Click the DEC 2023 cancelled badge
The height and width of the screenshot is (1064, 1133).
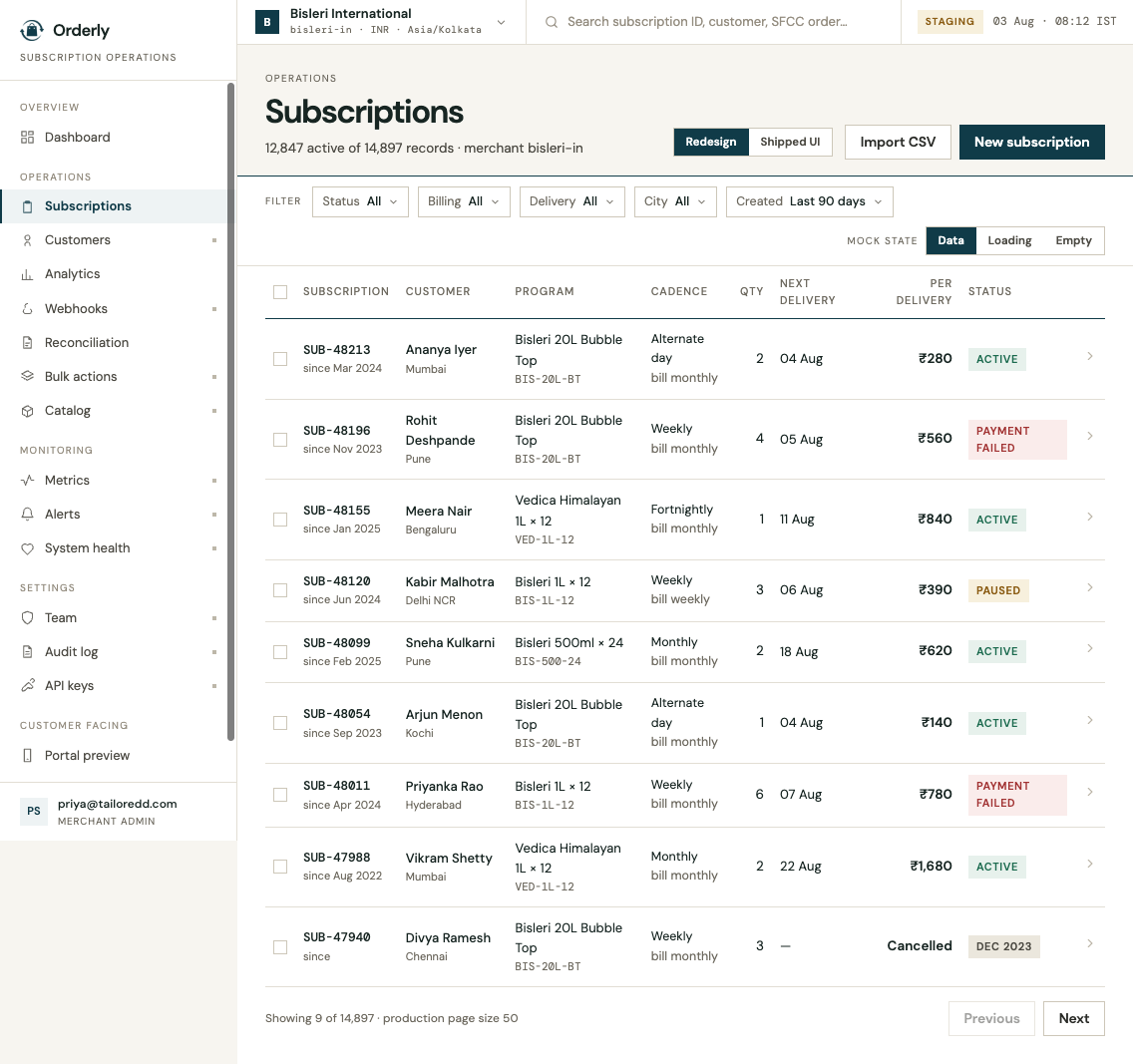pos(1003,947)
